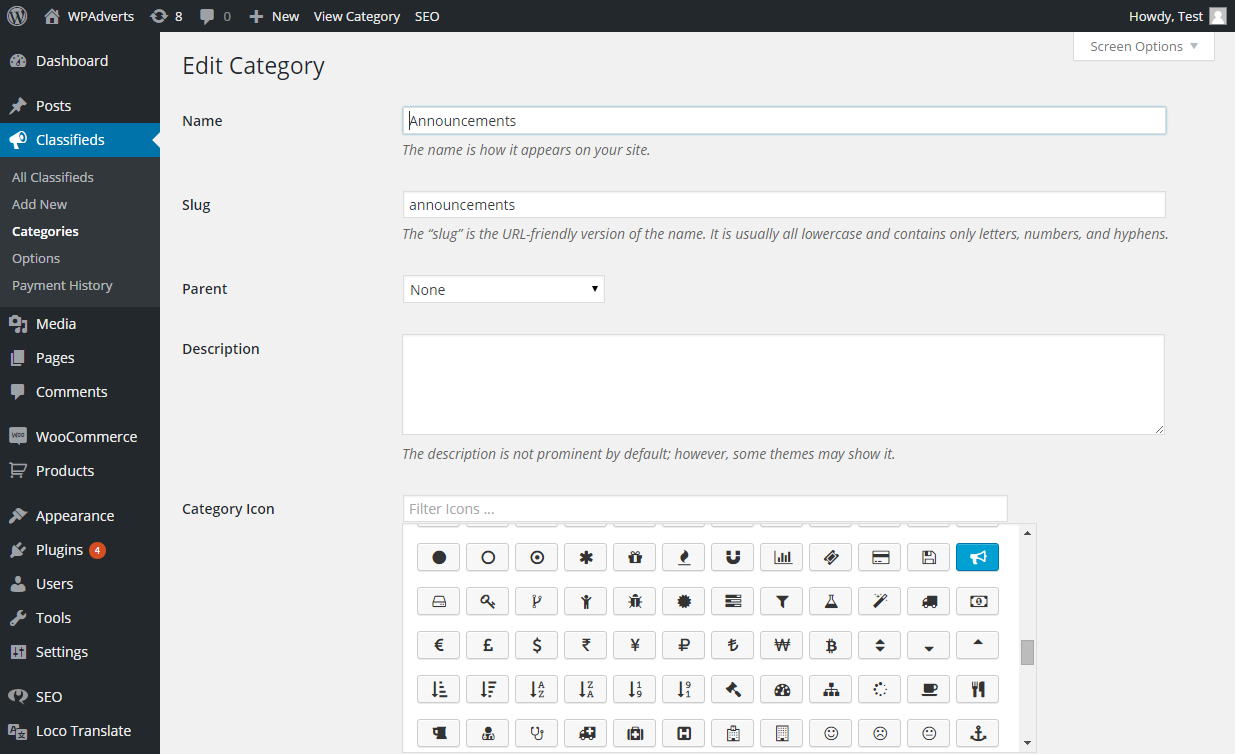Select the coffee cup icon
Viewport: 1235px width, 754px height.
pyautogui.click(x=929, y=689)
